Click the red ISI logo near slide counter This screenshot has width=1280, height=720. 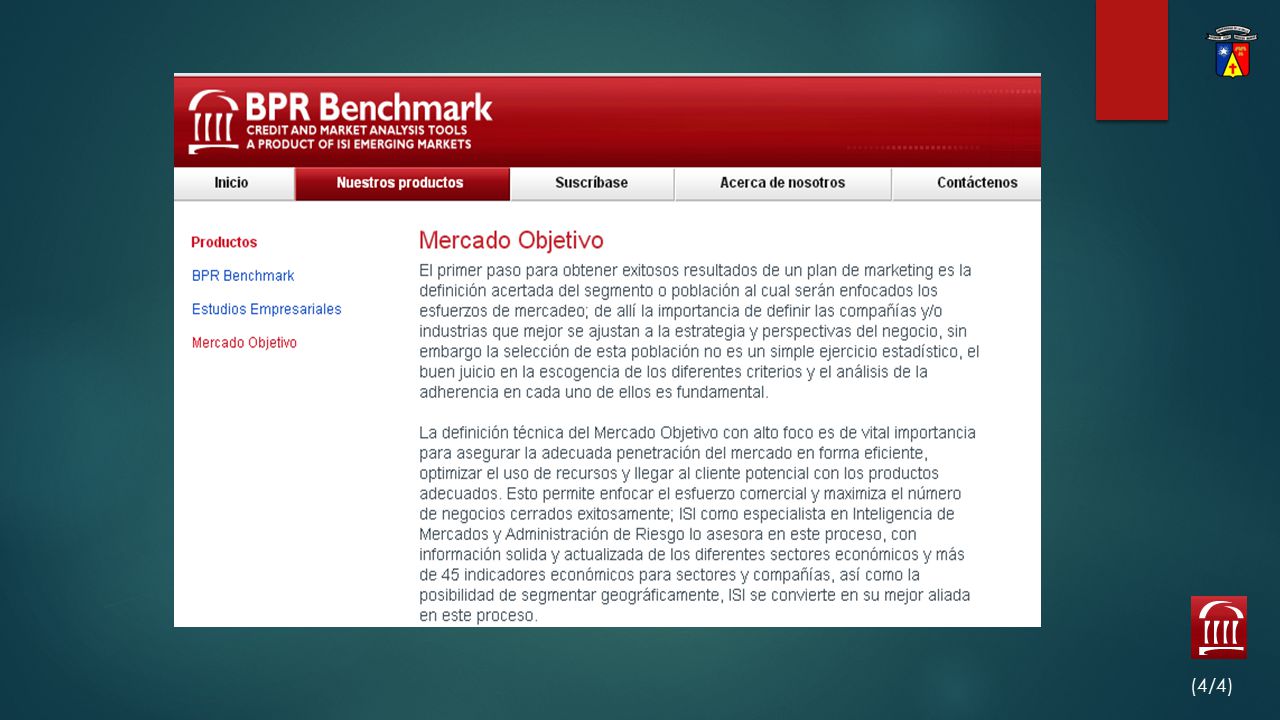1218,627
